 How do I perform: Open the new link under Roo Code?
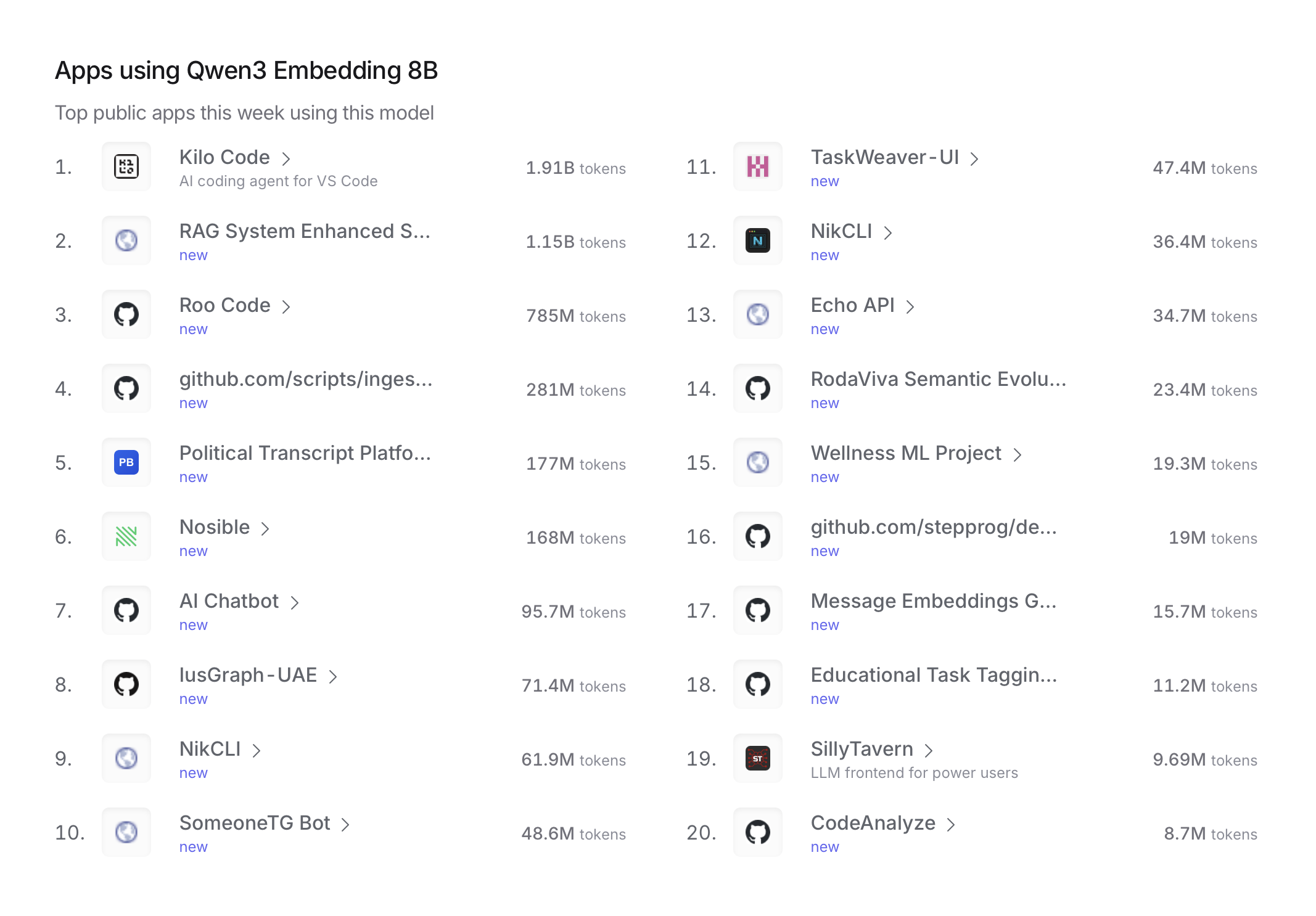193,329
